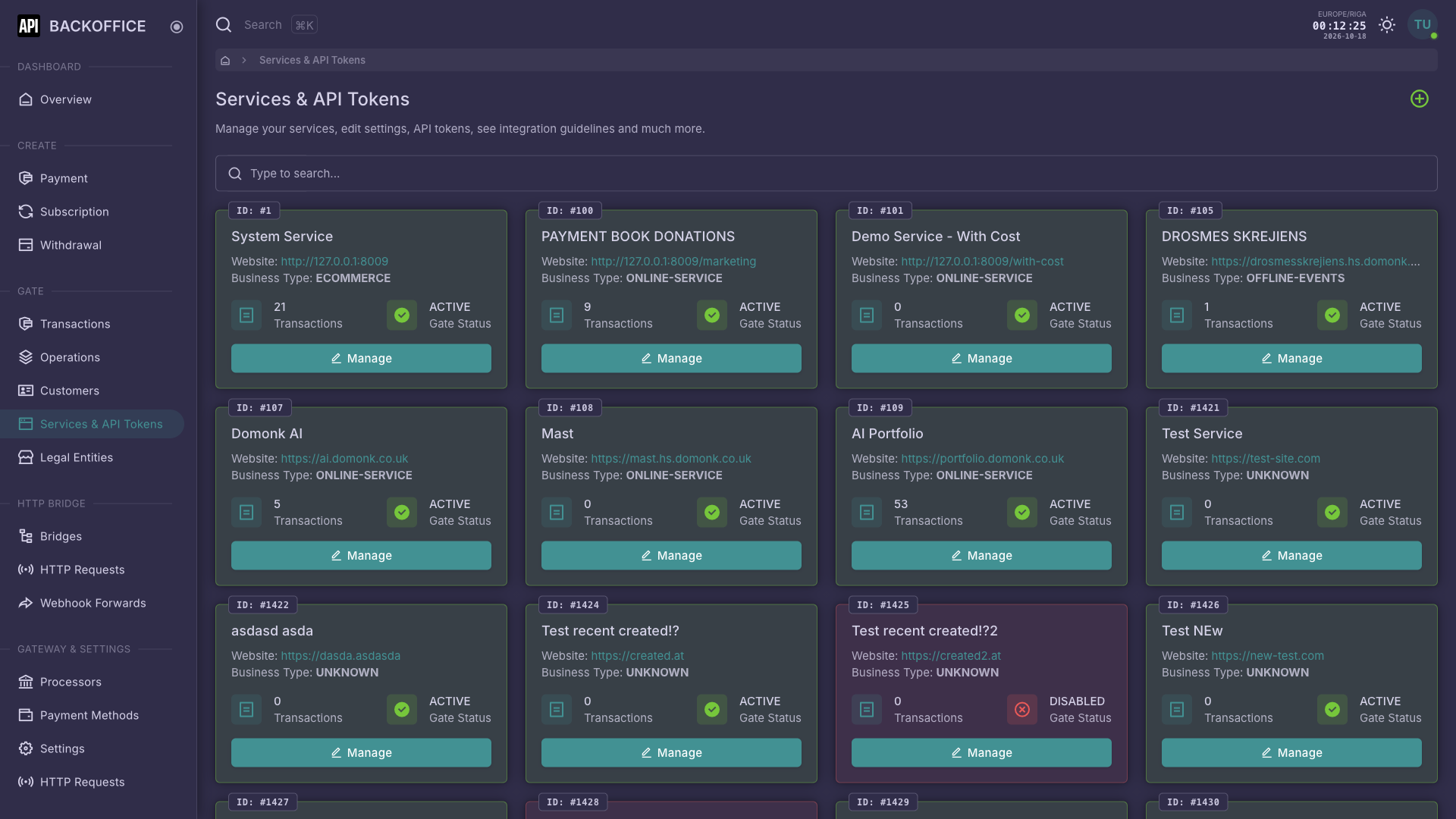Open Transactions in the Gate section
Image resolution: width=1456 pixels, height=819 pixels.
(92, 324)
